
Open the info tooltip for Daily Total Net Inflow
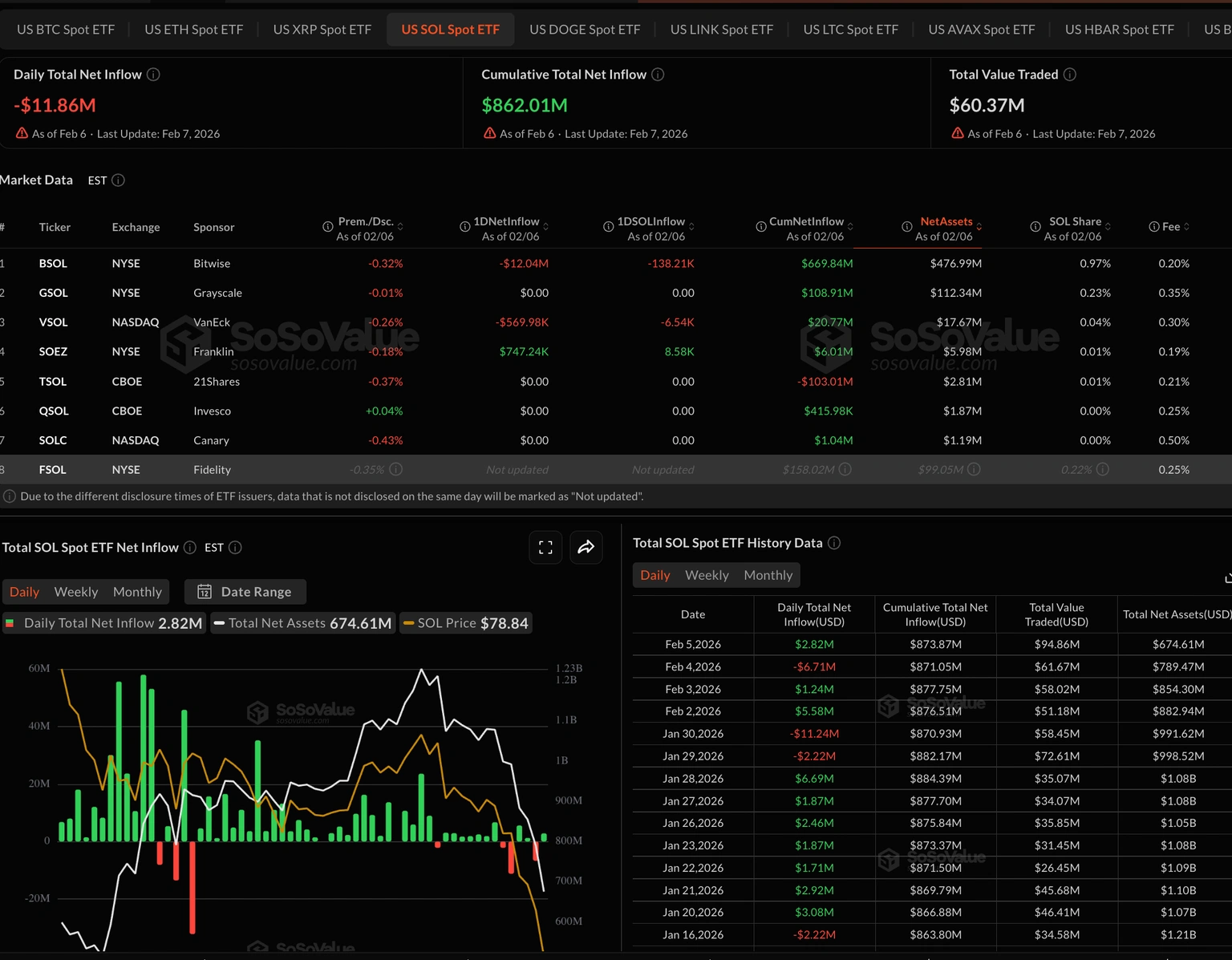tap(153, 74)
